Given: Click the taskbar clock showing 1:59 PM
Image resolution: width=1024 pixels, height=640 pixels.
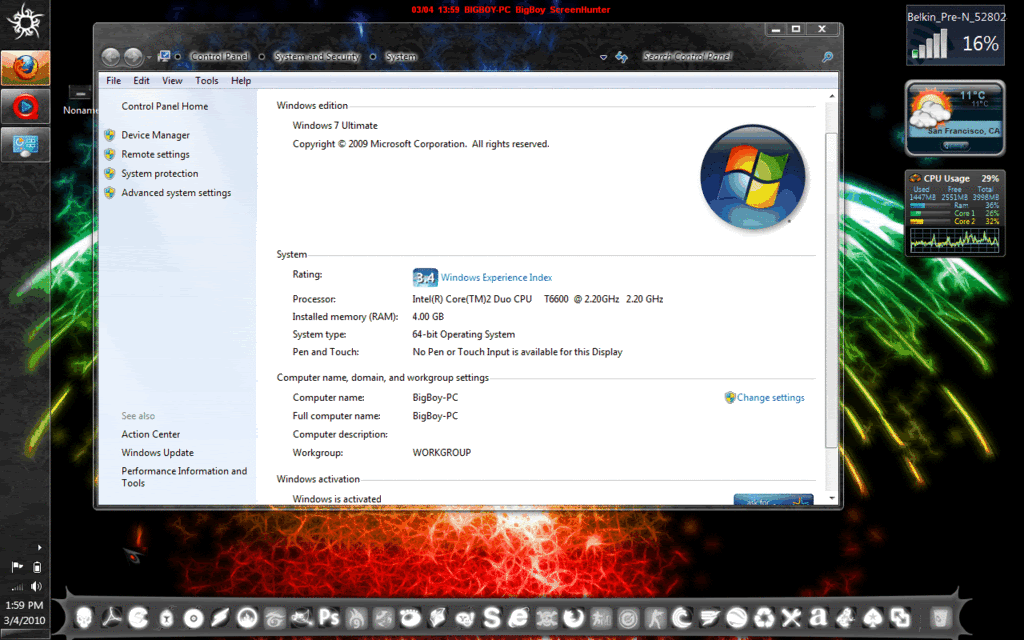Looking at the screenshot, I should pyautogui.click(x=24, y=605).
